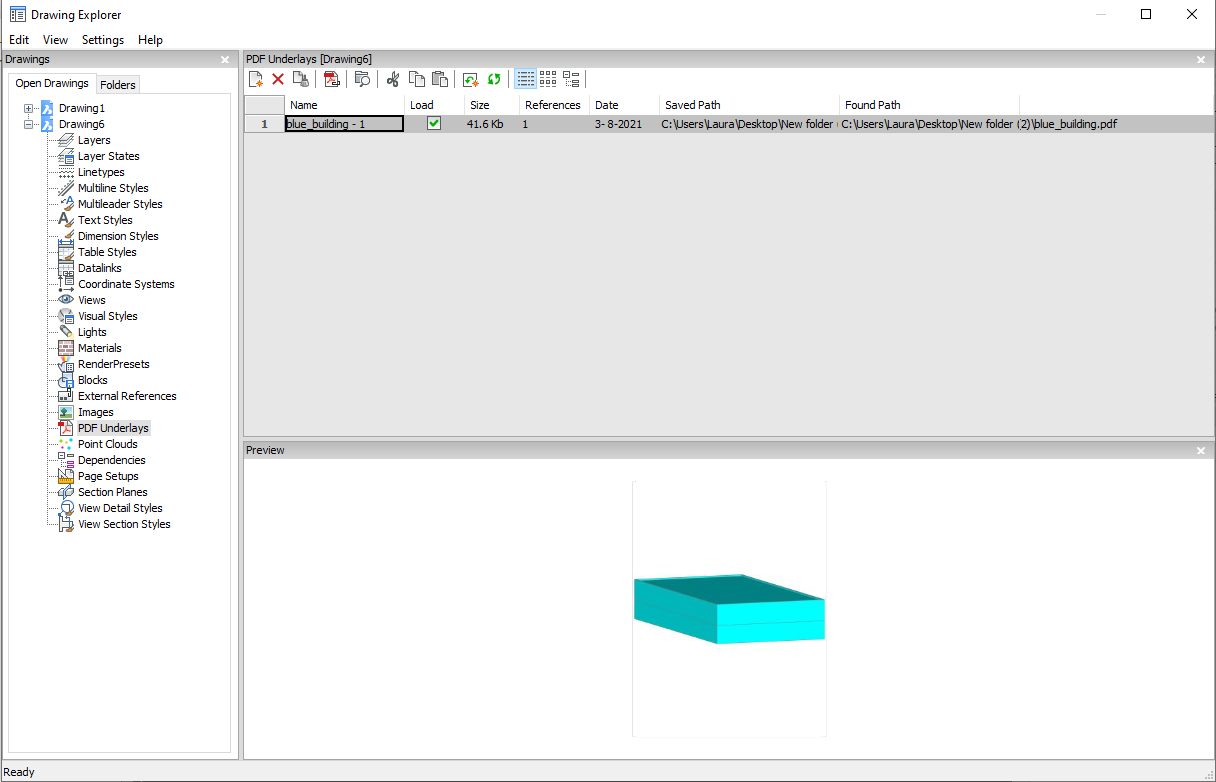Collapse the Drawing6 tree node
This screenshot has width=1216, height=782.
tap(29, 124)
